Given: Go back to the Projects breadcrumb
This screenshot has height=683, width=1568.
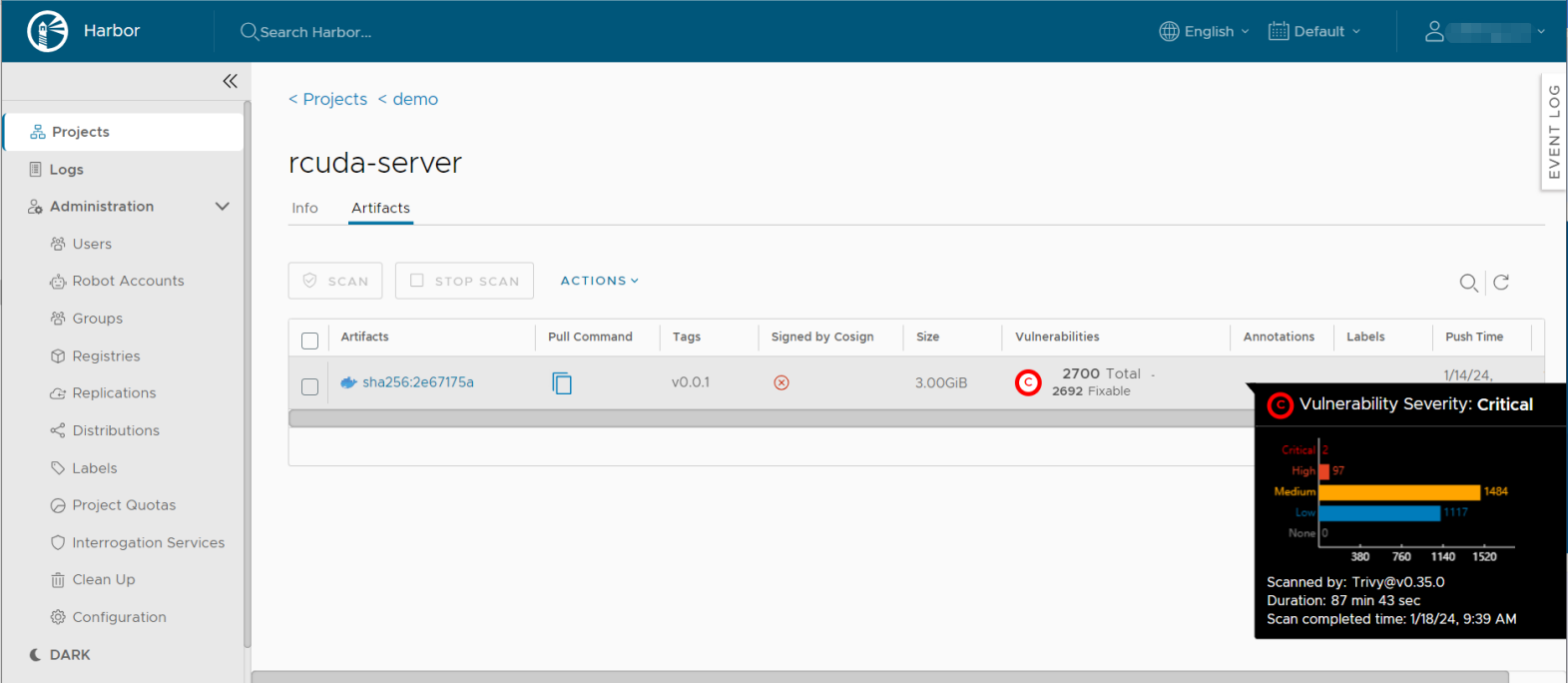Looking at the screenshot, I should coord(328,100).
